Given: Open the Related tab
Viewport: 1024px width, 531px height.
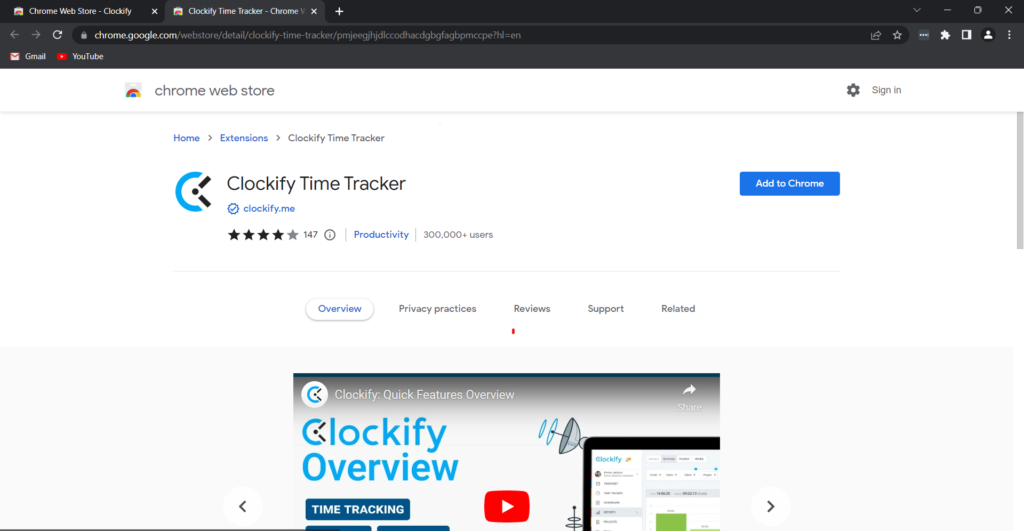Looking at the screenshot, I should click(678, 309).
